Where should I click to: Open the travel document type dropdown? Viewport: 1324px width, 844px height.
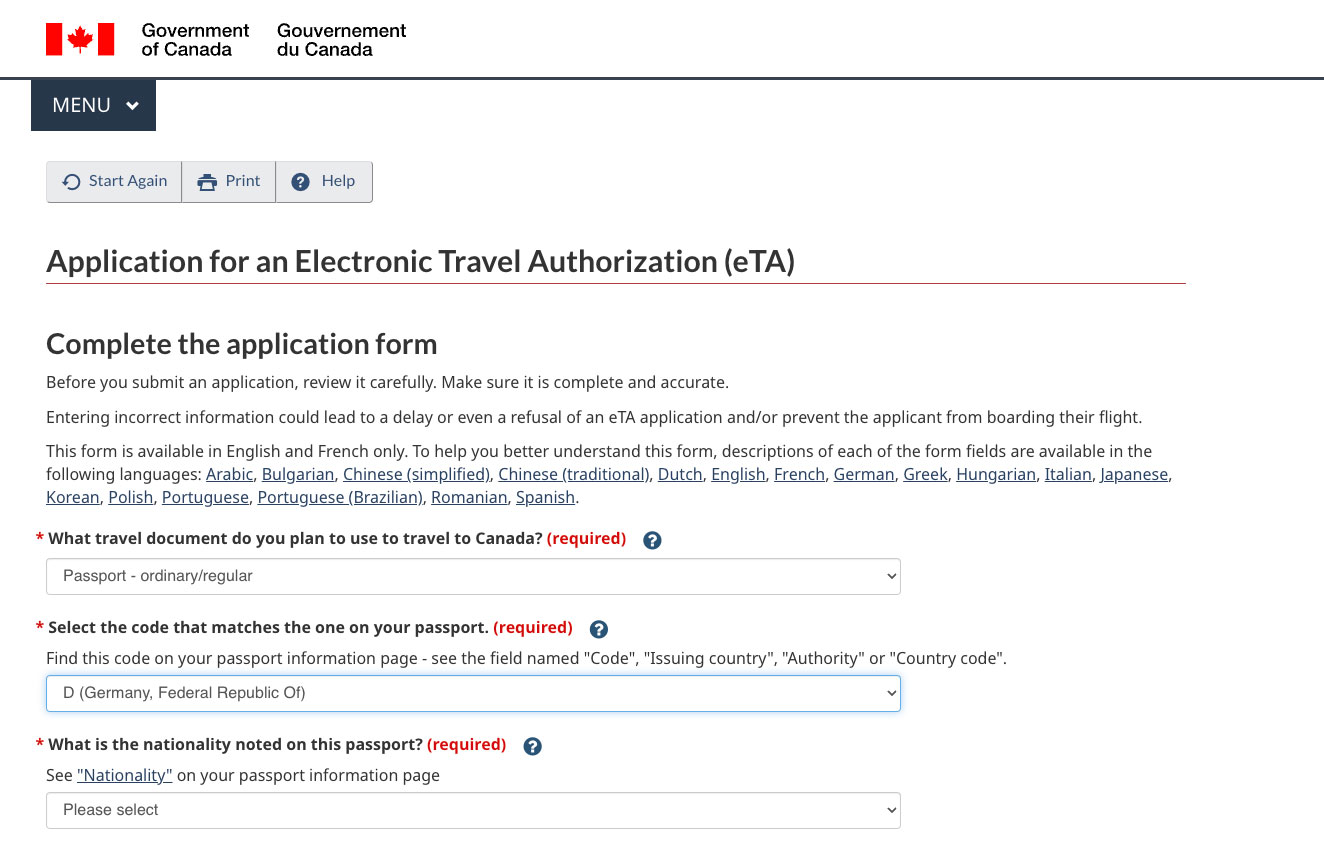point(473,576)
